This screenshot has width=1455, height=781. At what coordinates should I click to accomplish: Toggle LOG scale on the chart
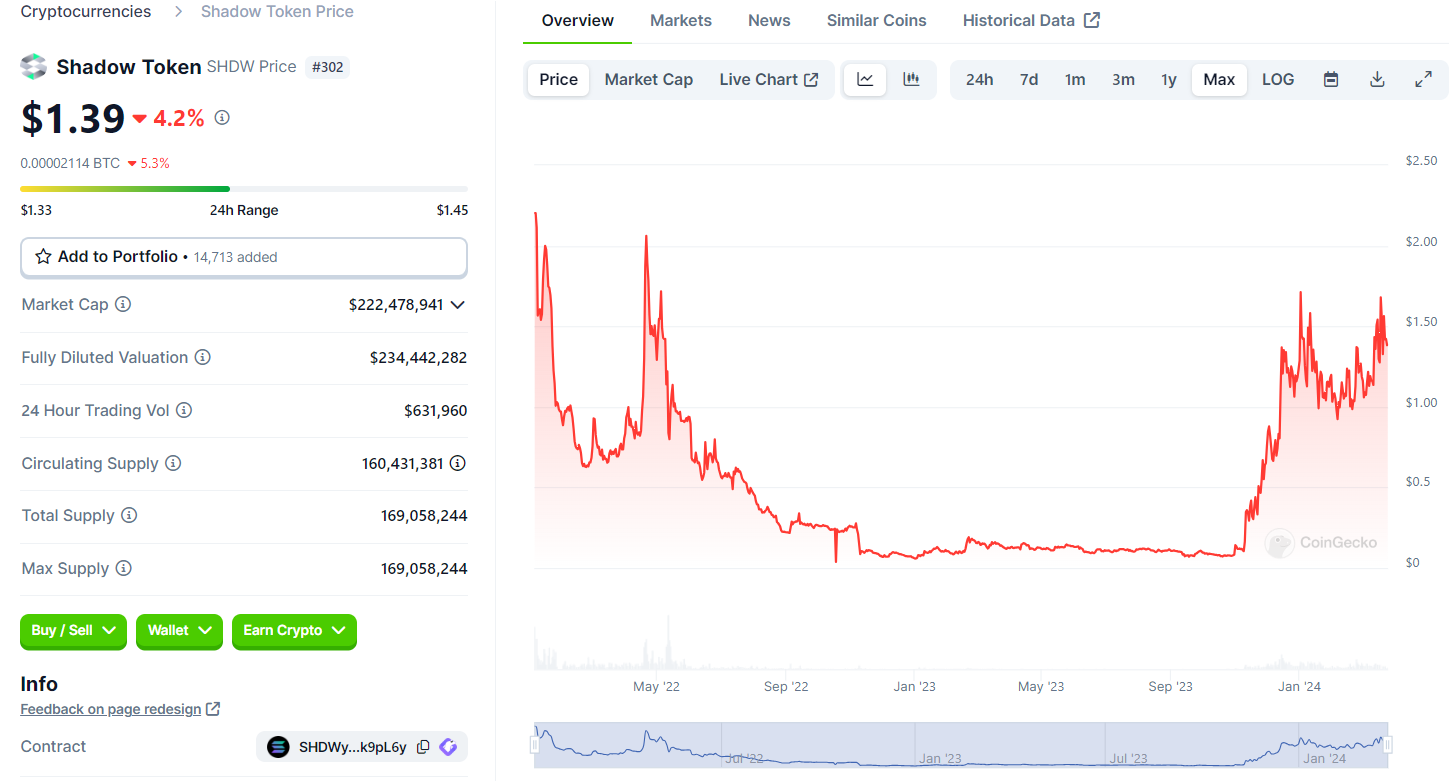(x=1277, y=79)
